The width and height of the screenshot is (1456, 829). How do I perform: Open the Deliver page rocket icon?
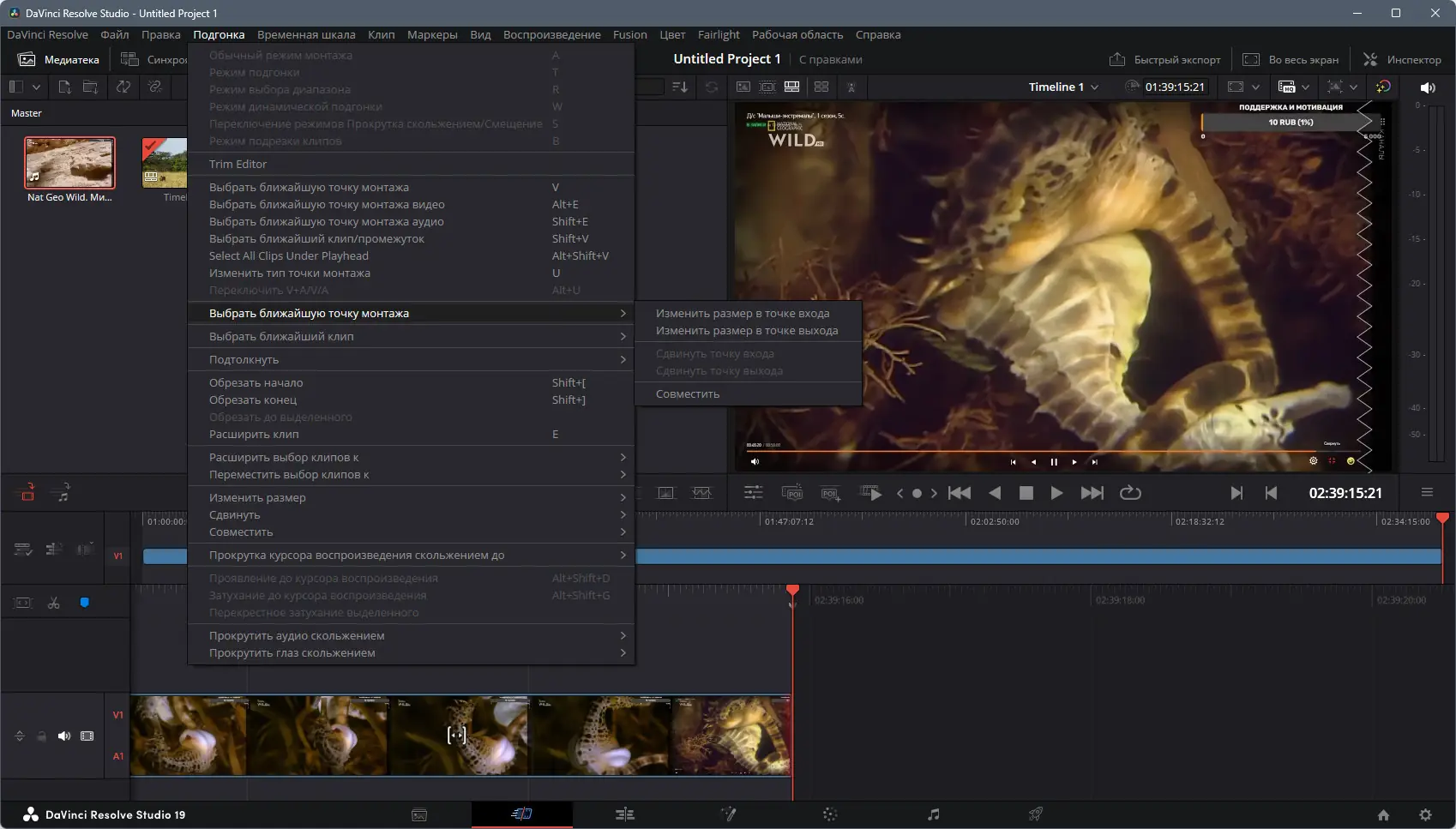point(1036,814)
